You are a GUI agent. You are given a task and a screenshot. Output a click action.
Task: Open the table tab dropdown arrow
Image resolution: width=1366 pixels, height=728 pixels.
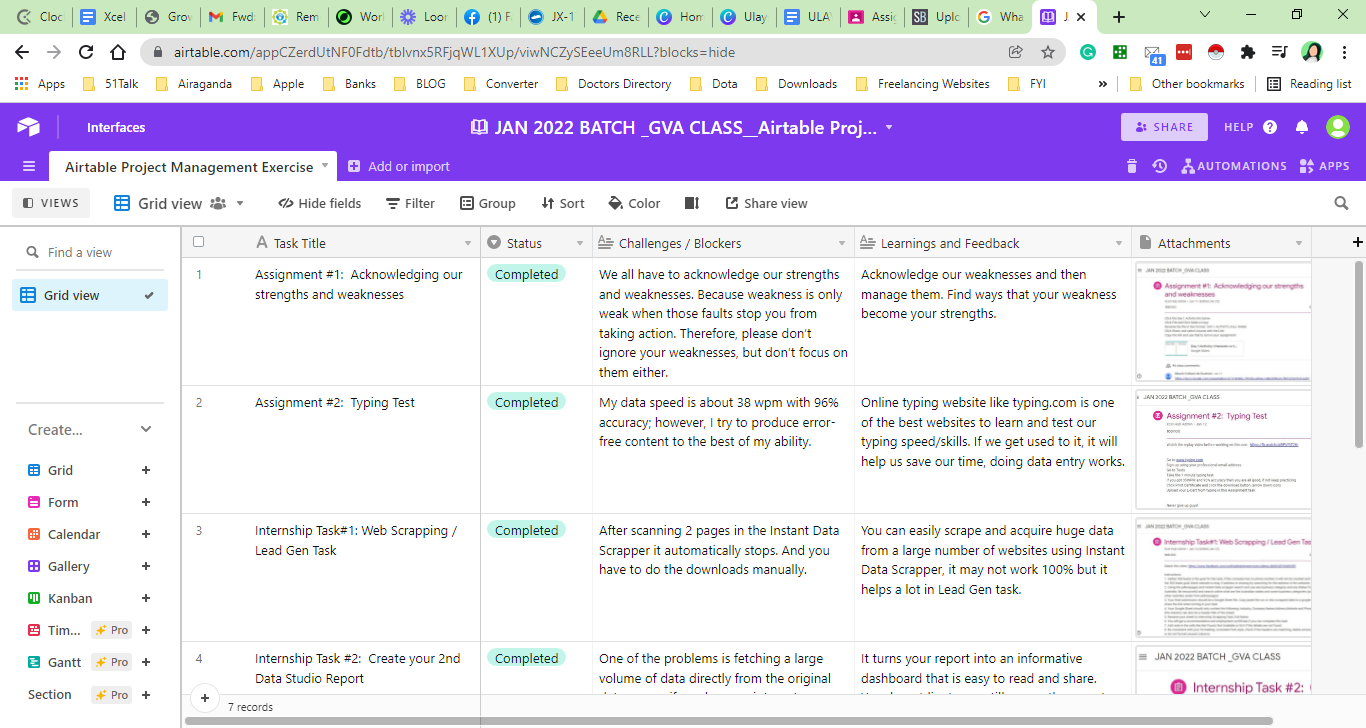[324, 167]
